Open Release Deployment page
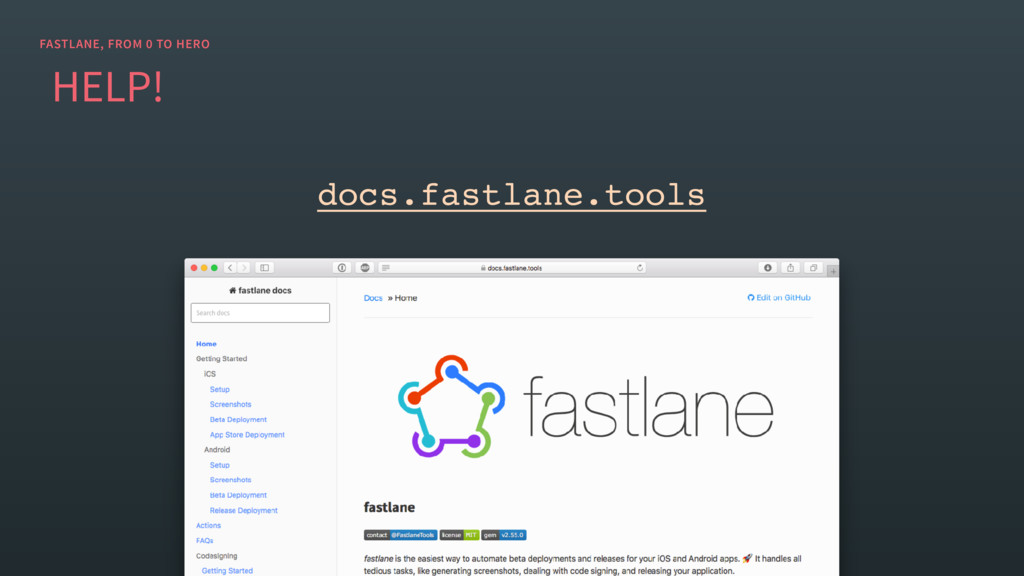 (244, 511)
